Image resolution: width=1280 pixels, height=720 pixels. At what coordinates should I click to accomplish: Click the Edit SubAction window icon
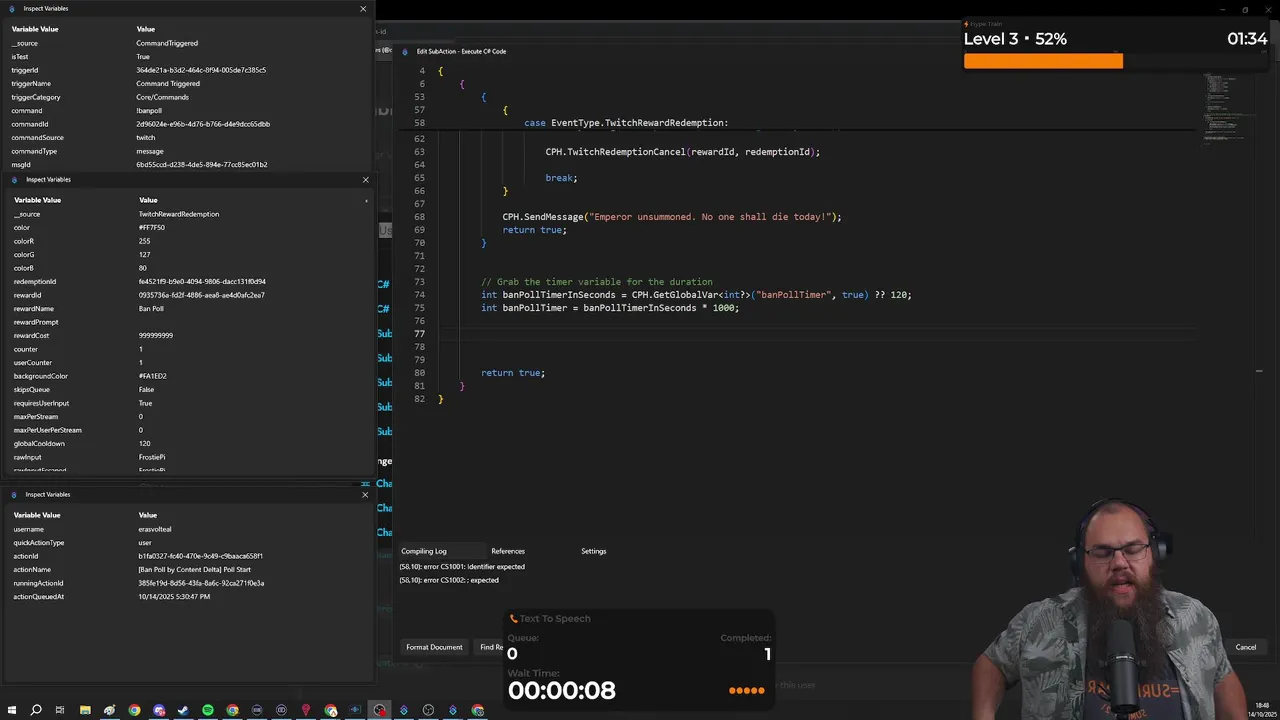[405, 51]
